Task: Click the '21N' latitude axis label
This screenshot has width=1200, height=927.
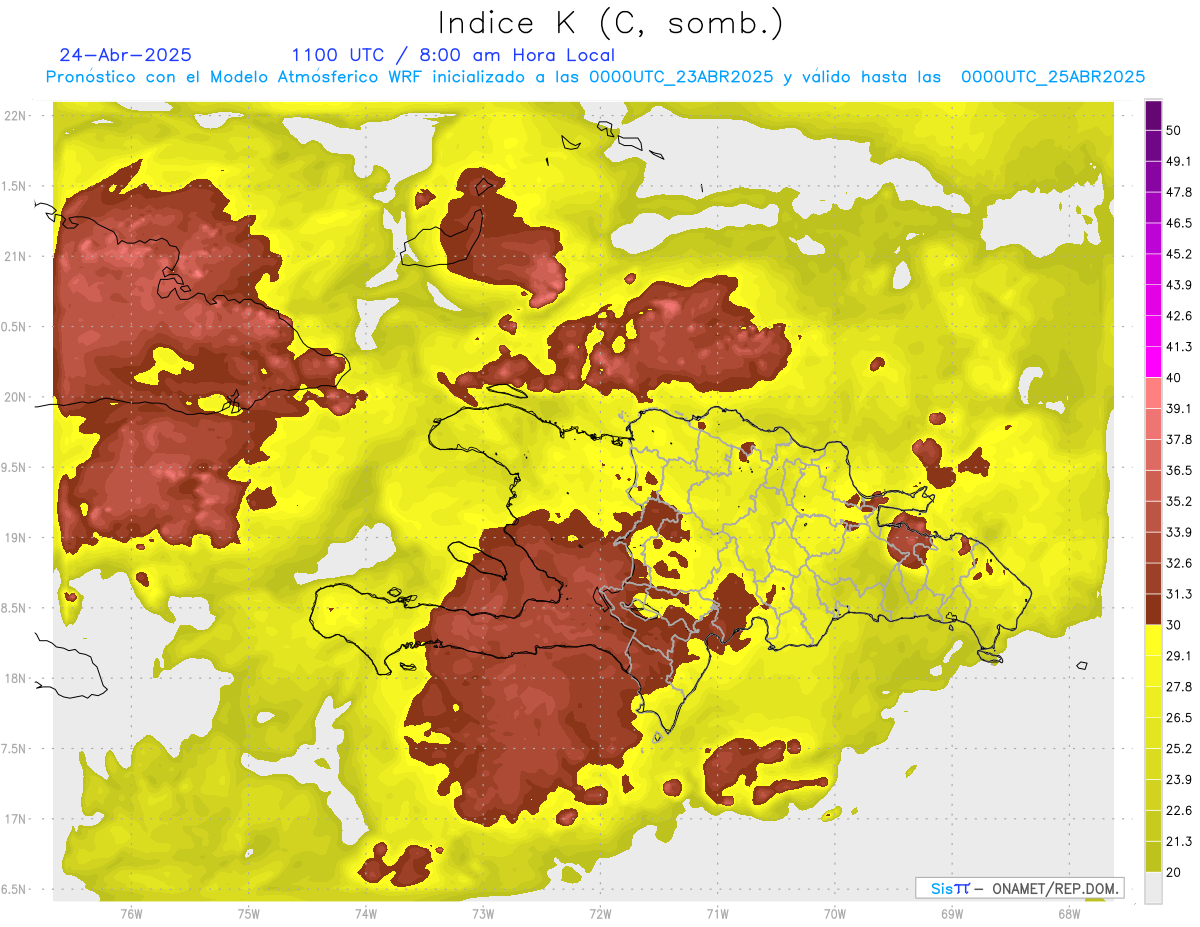Action: pos(16,256)
